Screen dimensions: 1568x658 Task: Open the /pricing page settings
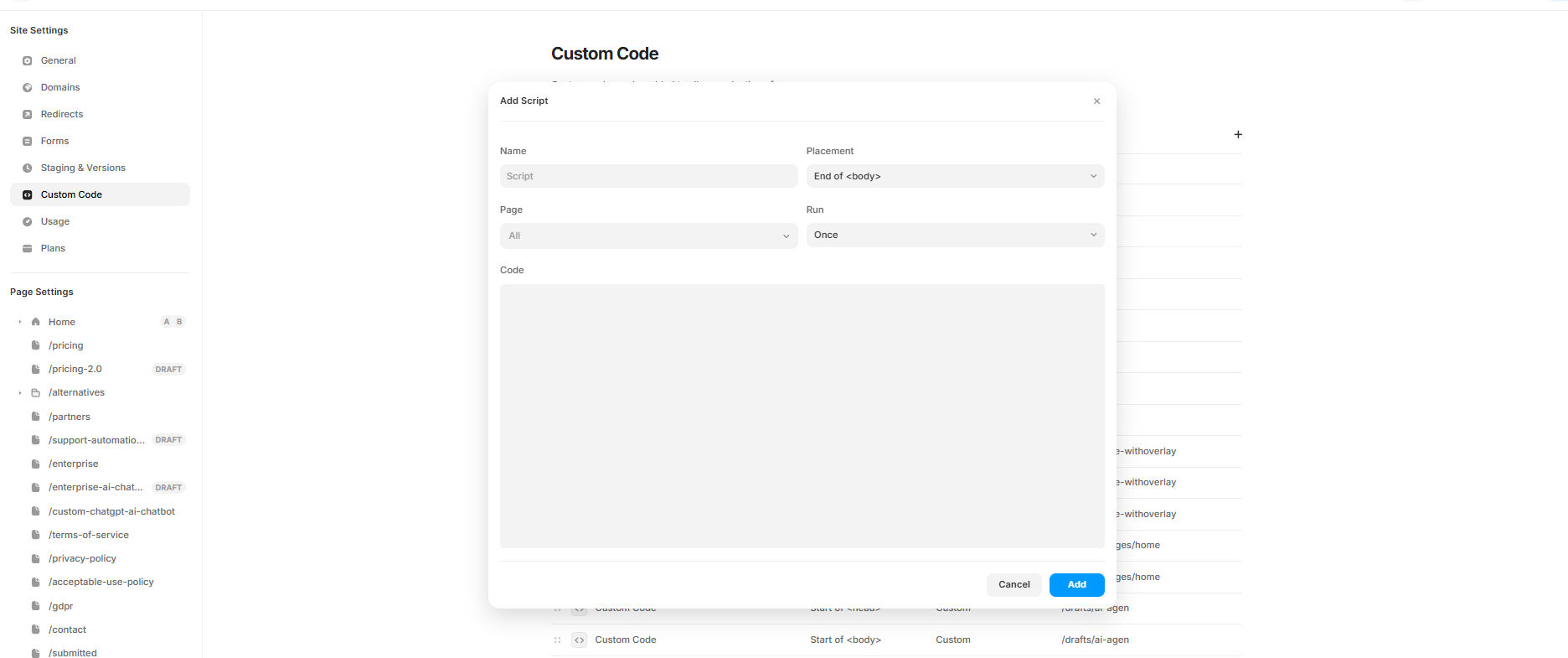[65, 345]
